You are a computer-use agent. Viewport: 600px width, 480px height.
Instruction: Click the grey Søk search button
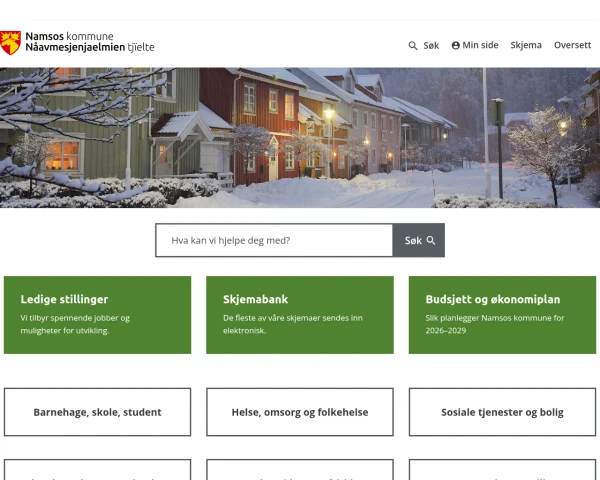(x=419, y=240)
